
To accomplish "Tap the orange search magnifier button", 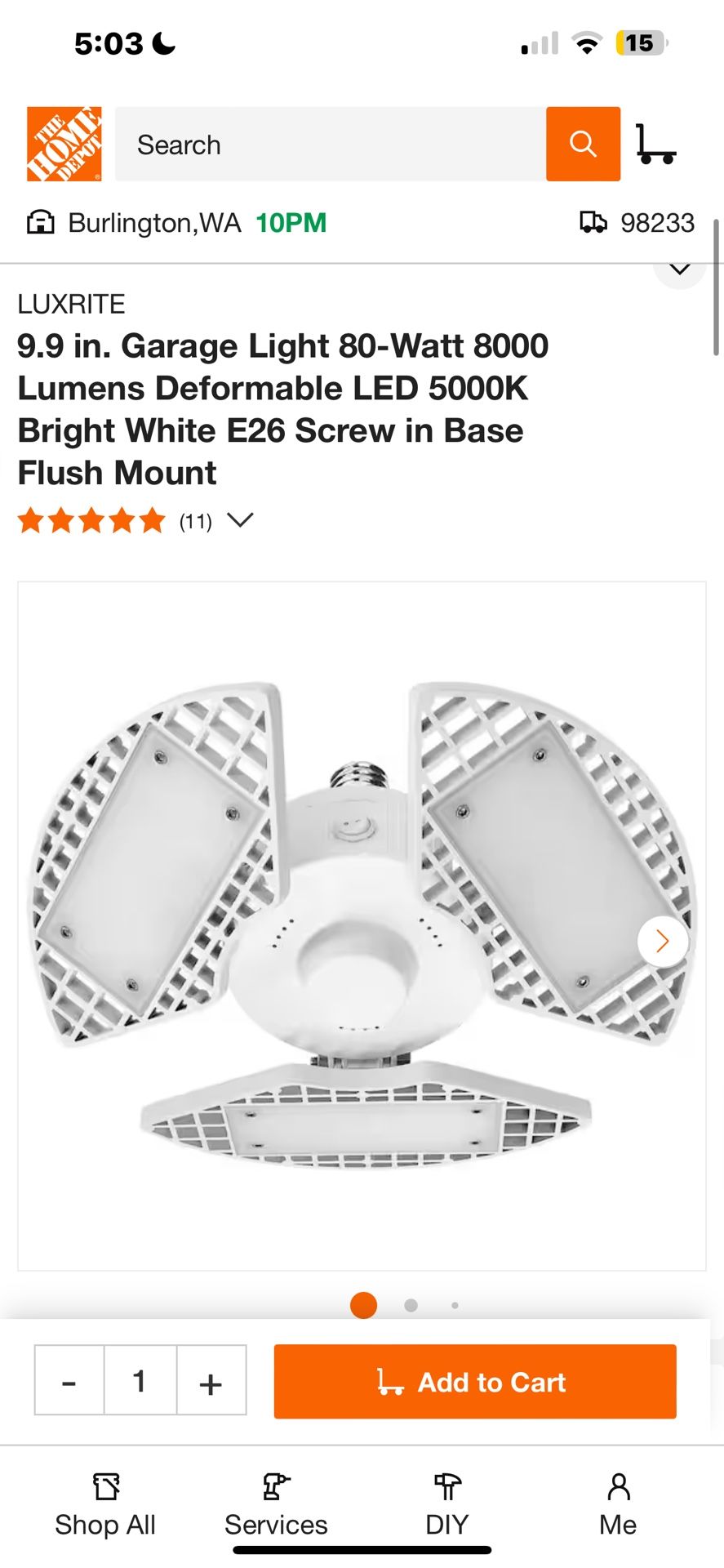I will (583, 144).
